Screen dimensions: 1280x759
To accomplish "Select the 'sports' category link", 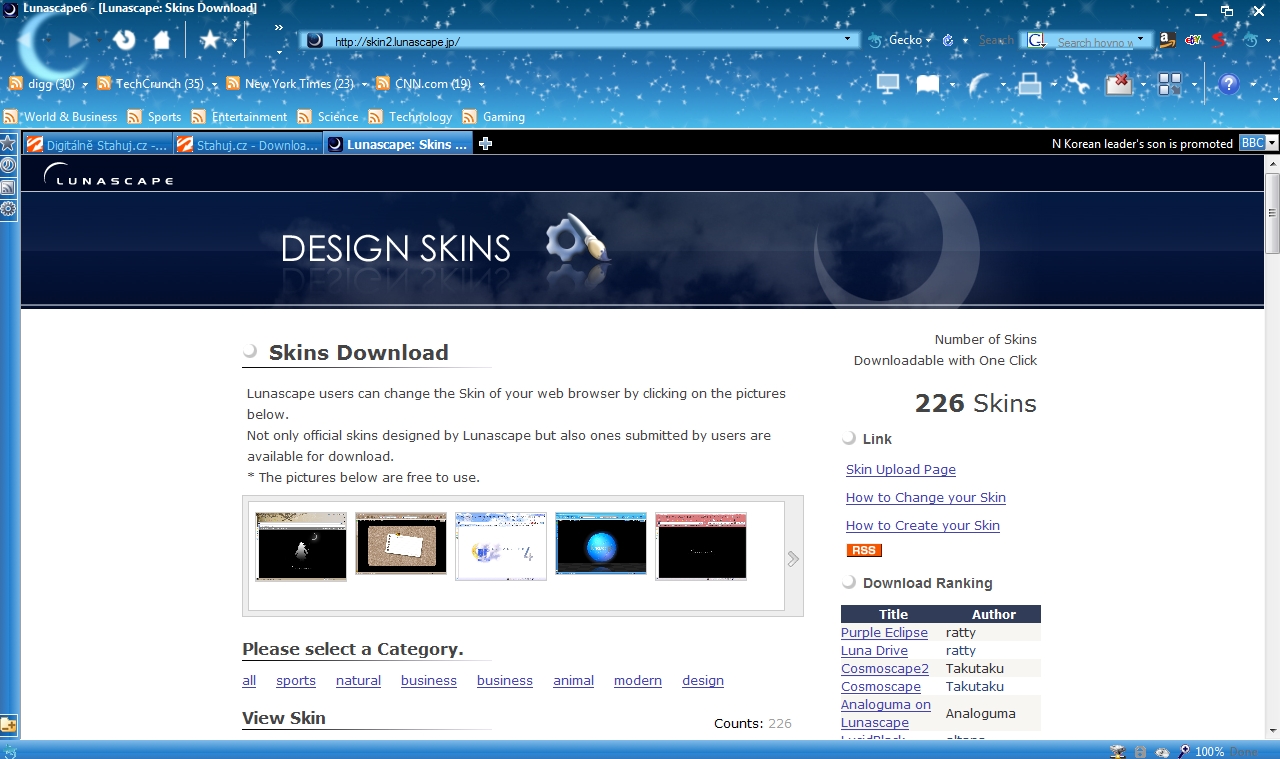I will [x=296, y=681].
